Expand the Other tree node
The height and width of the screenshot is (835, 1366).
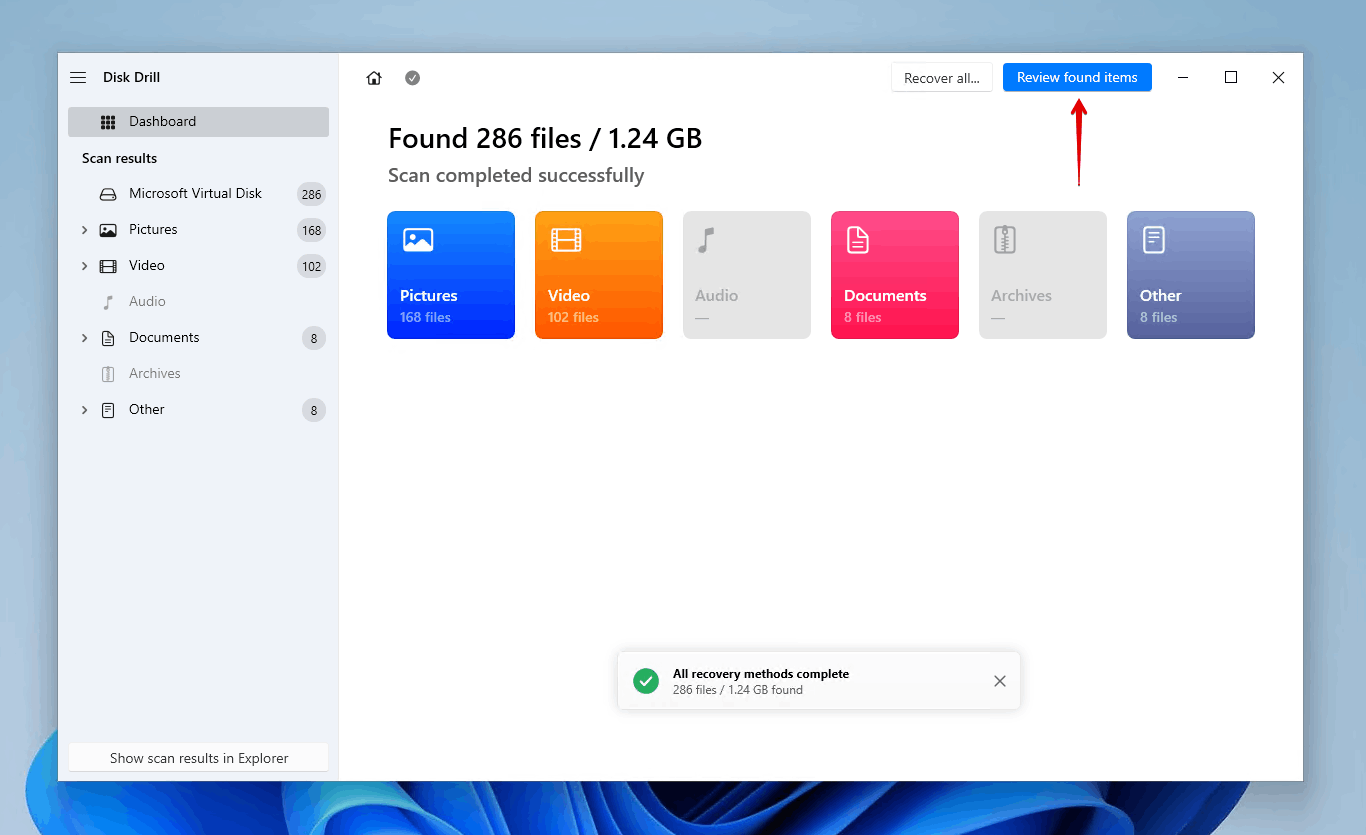coord(84,410)
